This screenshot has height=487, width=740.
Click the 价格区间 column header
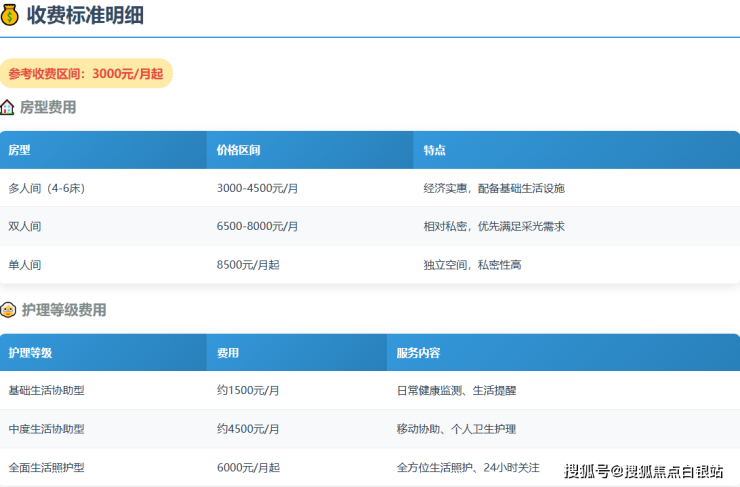tap(239, 150)
